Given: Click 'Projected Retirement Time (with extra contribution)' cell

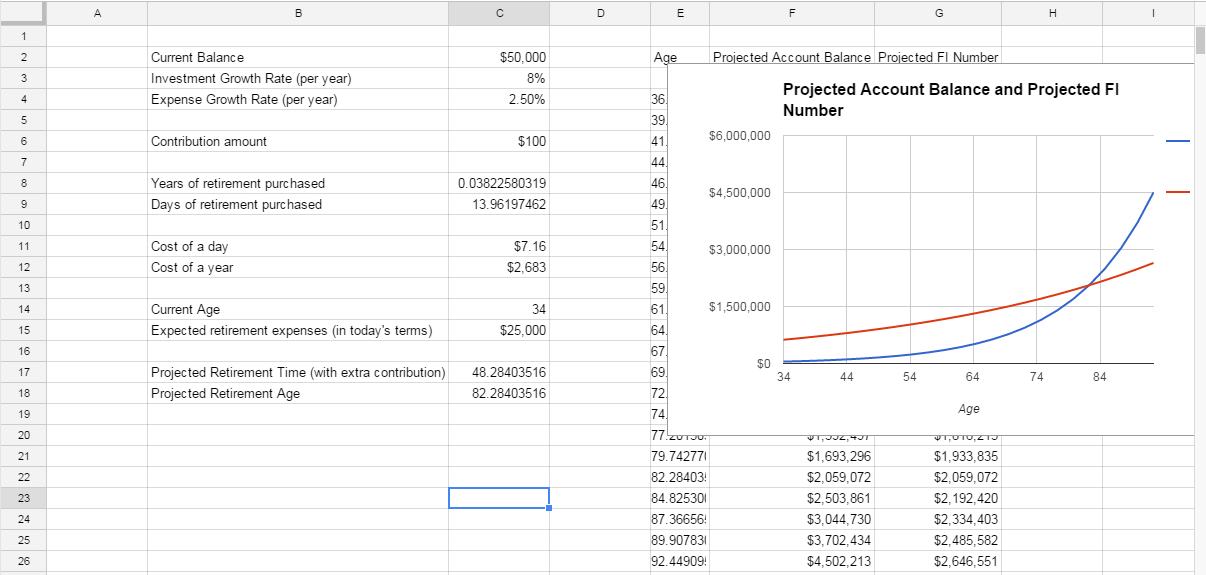Looking at the screenshot, I should (x=298, y=372).
